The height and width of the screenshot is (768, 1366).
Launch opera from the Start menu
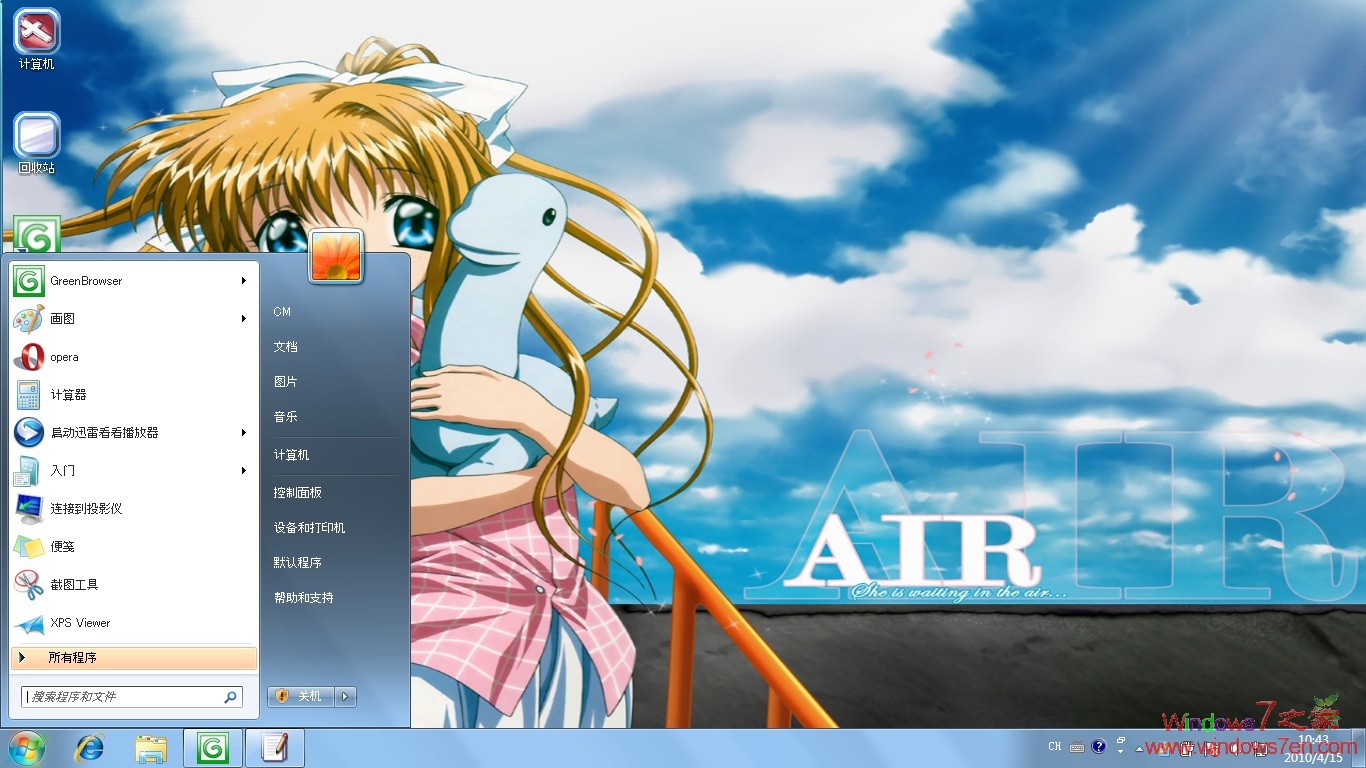tap(134, 357)
